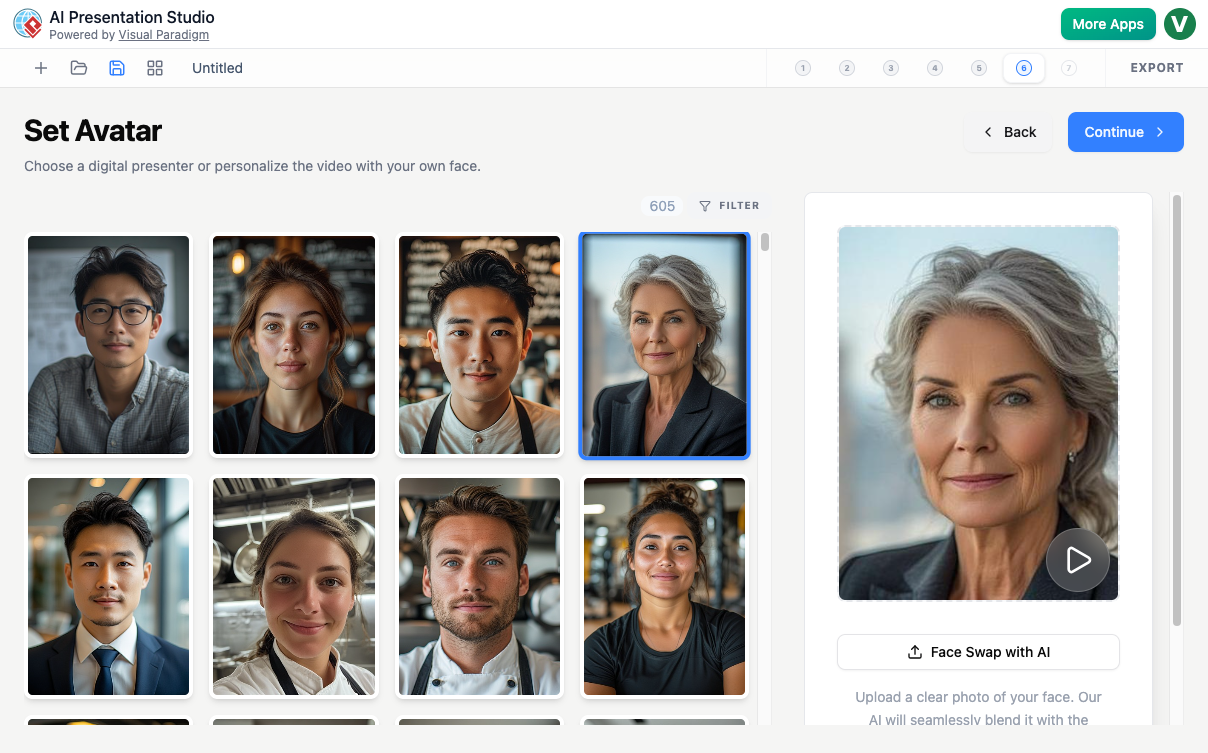Image resolution: width=1208 pixels, height=753 pixels.
Task: Click the large avatar preview image
Action: pos(978,413)
